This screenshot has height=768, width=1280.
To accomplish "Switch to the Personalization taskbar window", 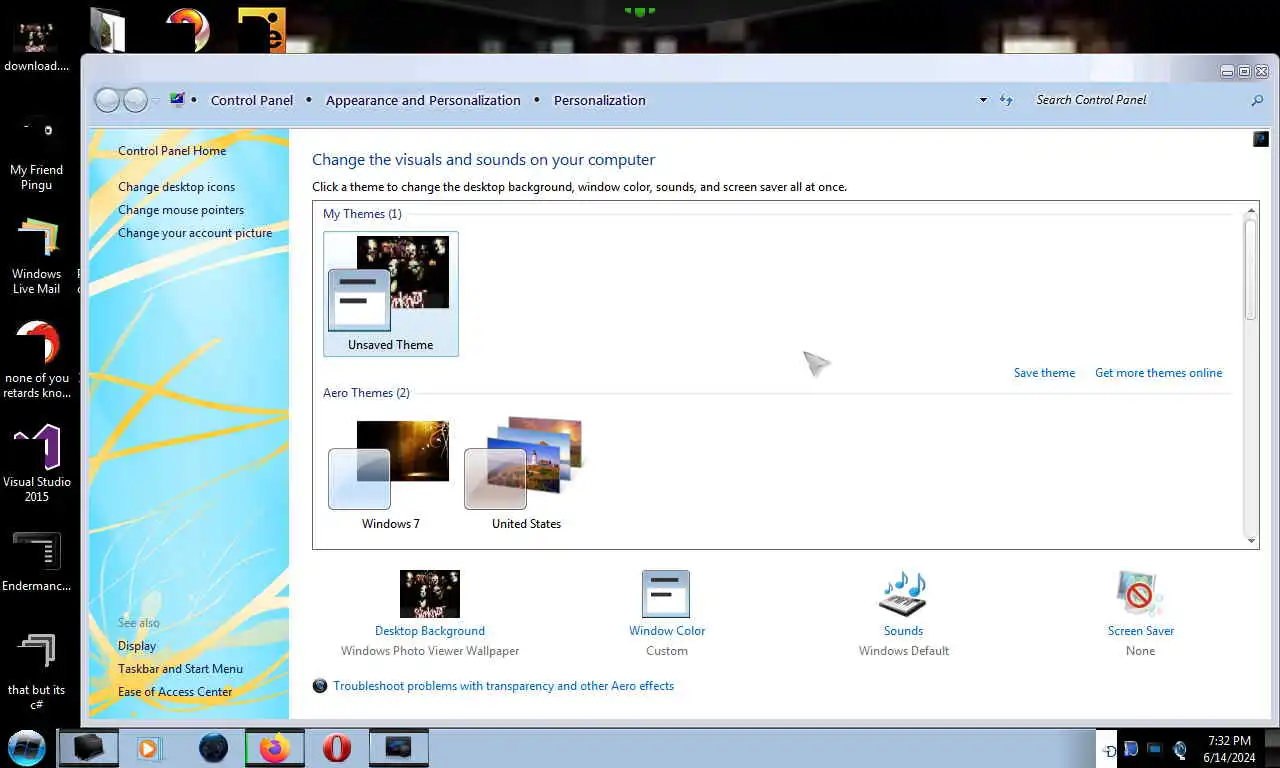I will [x=398, y=748].
